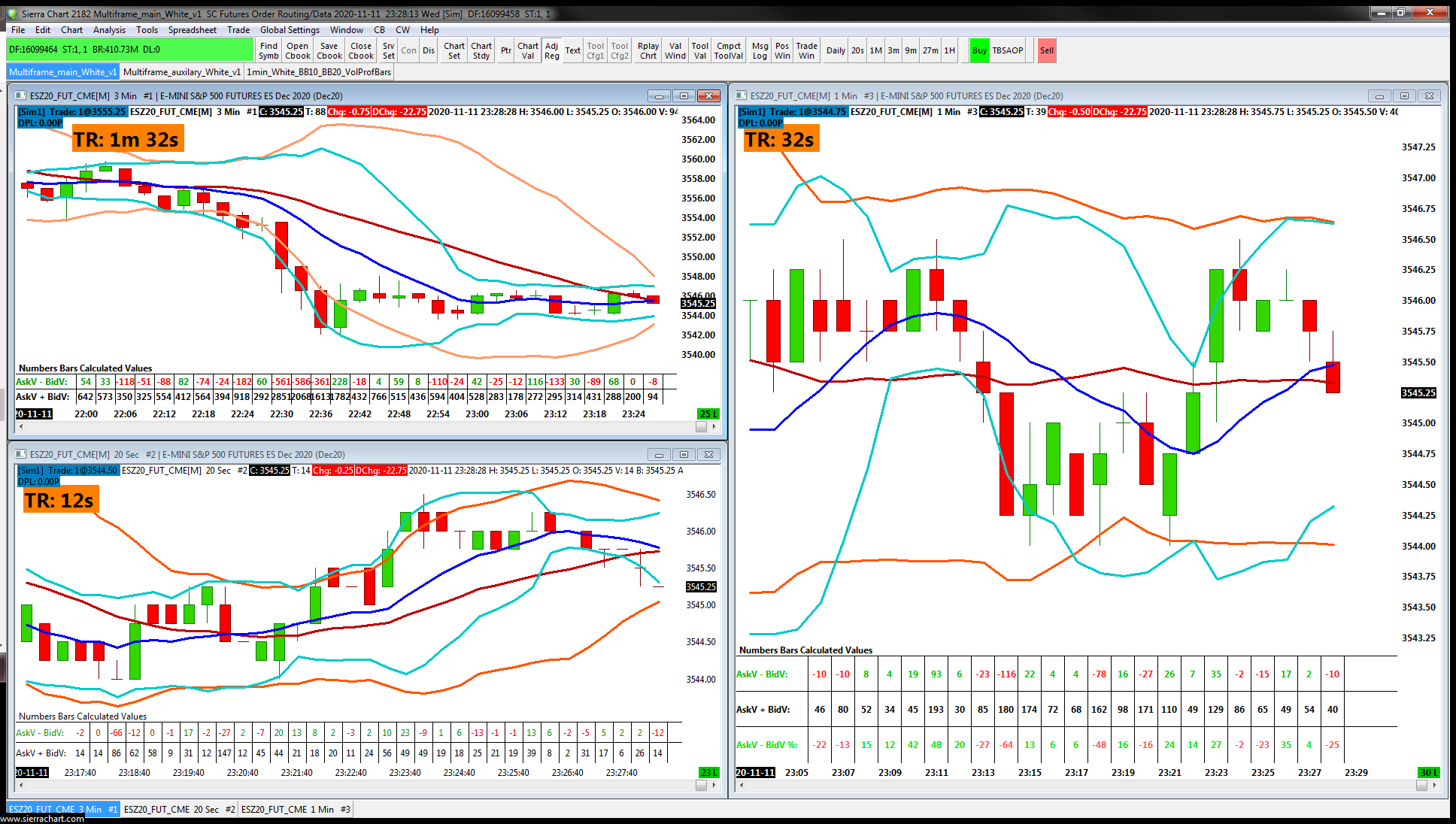This screenshot has width=1456, height=824.
Task: Open Rplay Chrt replay control
Action: tap(648, 50)
